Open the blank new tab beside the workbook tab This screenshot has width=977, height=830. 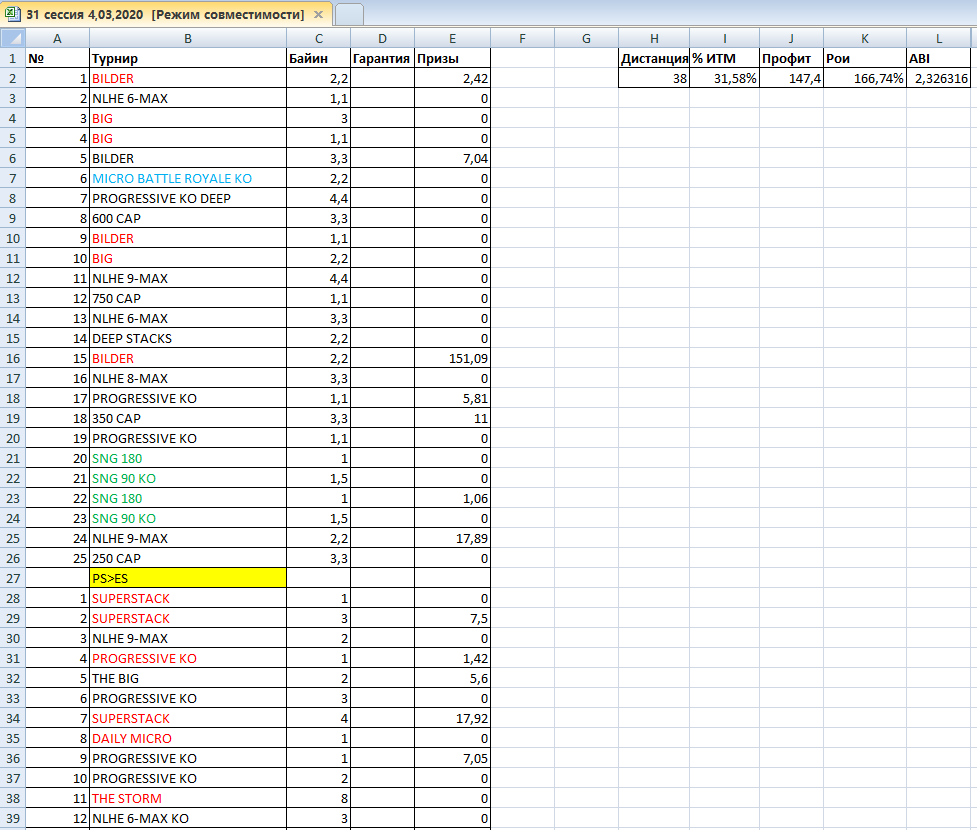pos(349,14)
